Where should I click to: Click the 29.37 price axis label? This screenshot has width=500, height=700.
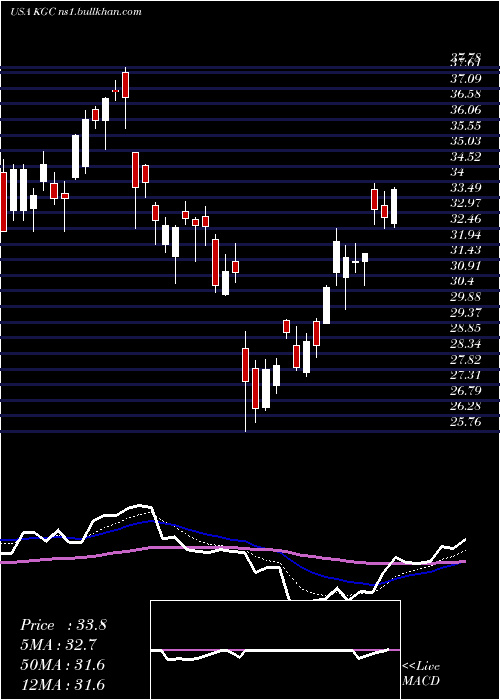[467, 313]
